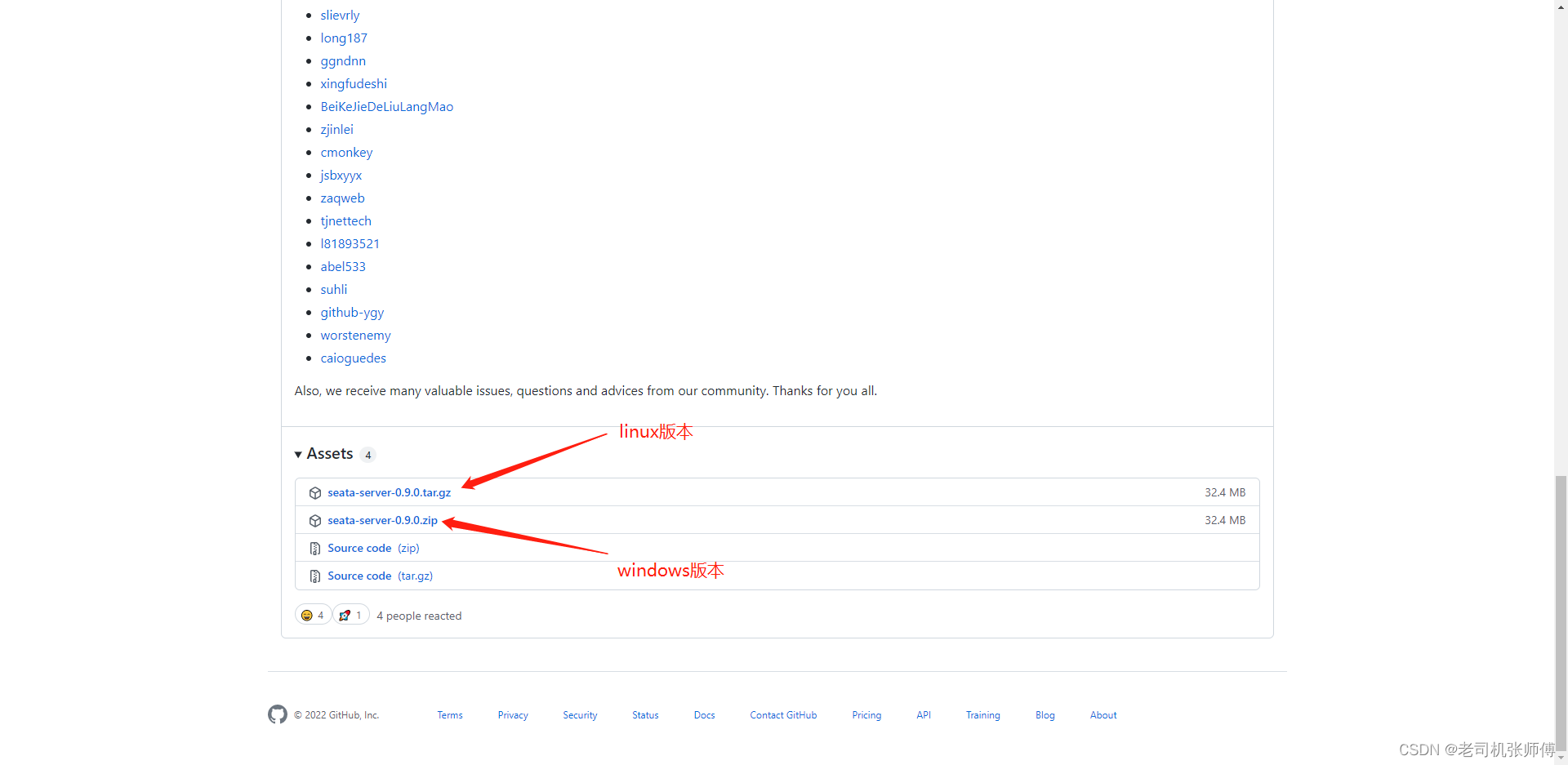The image size is (1568, 765).
Task: Open the Privacy footer link
Action: (x=513, y=715)
